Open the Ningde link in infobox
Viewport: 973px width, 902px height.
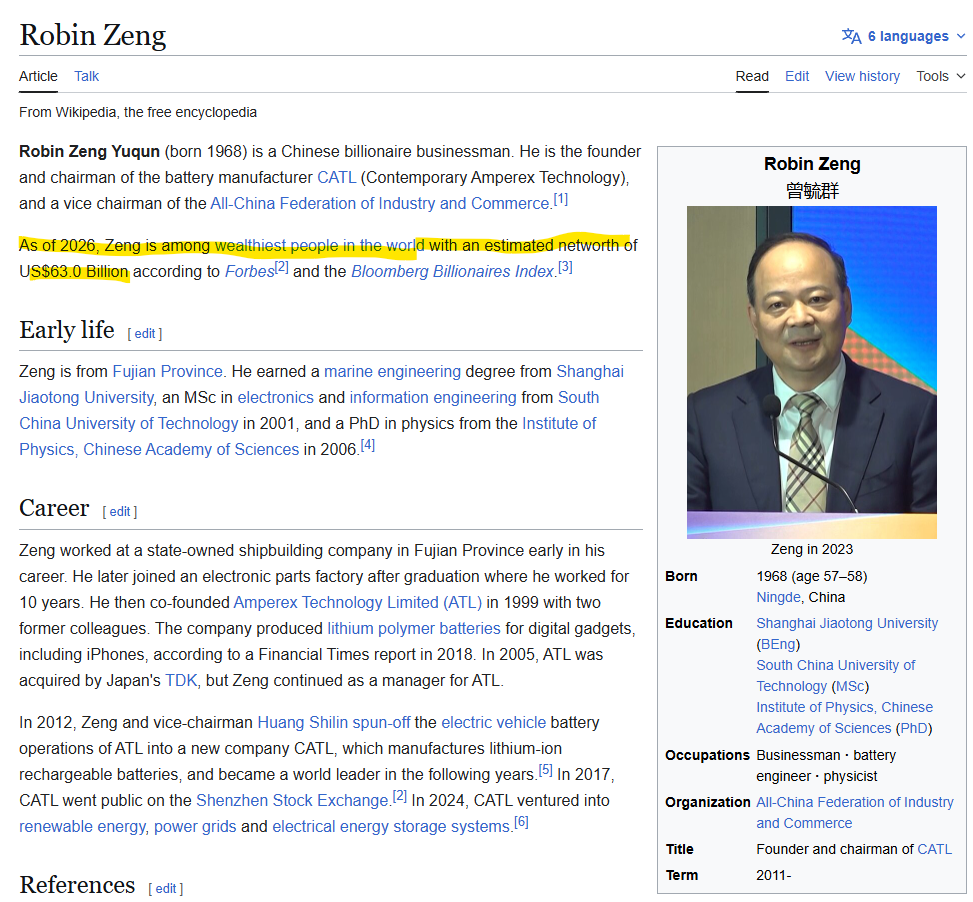click(x=778, y=597)
